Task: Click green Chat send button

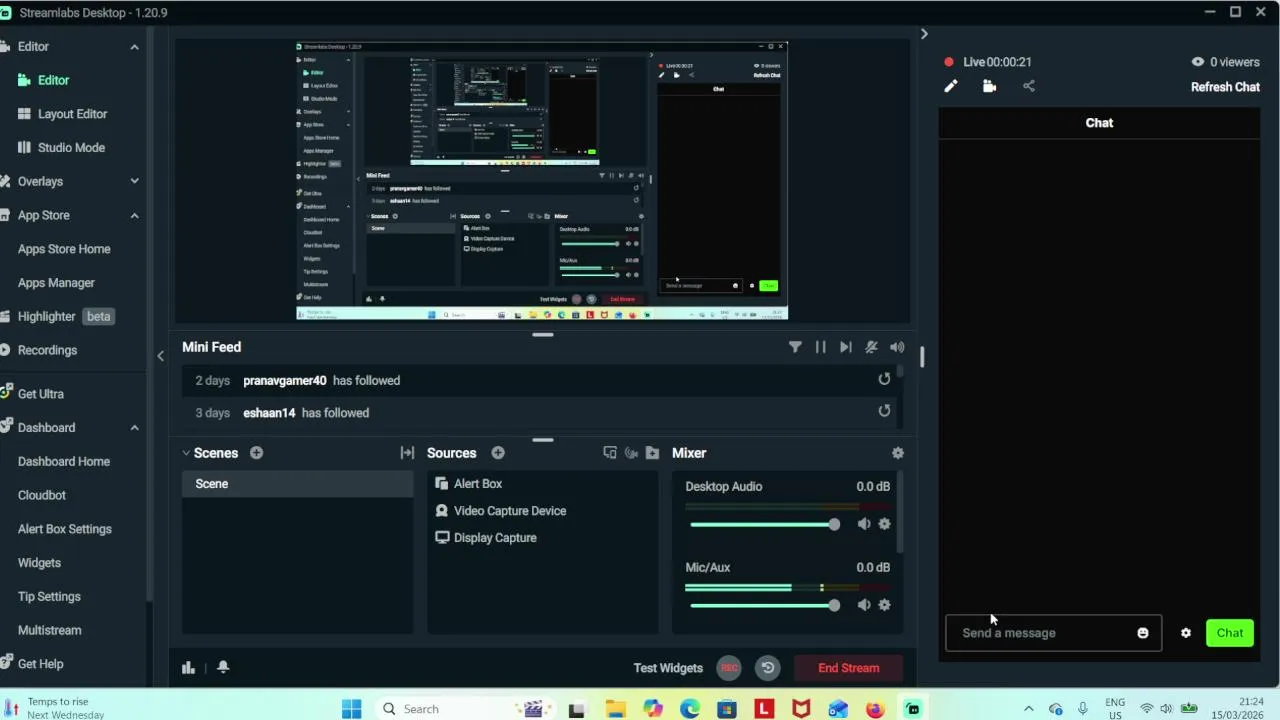Action: coord(1230,633)
